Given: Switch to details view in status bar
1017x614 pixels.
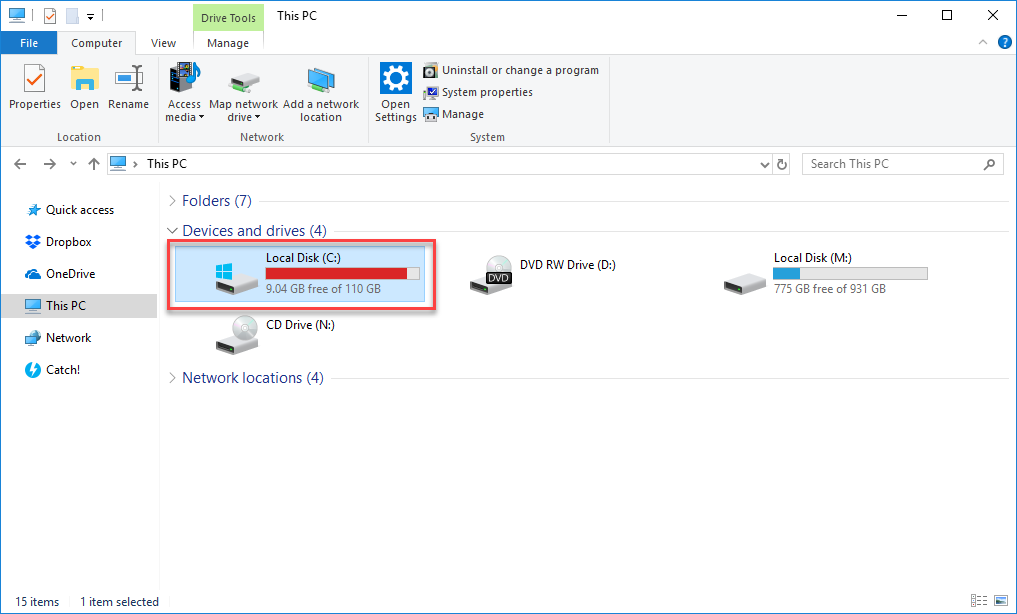Looking at the screenshot, I should pyautogui.click(x=979, y=601).
